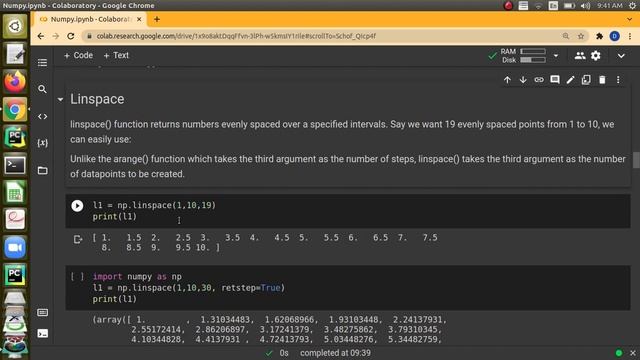Delete the Linspace cell
Screen dimensions: 640x360
pyautogui.click(x=602, y=80)
